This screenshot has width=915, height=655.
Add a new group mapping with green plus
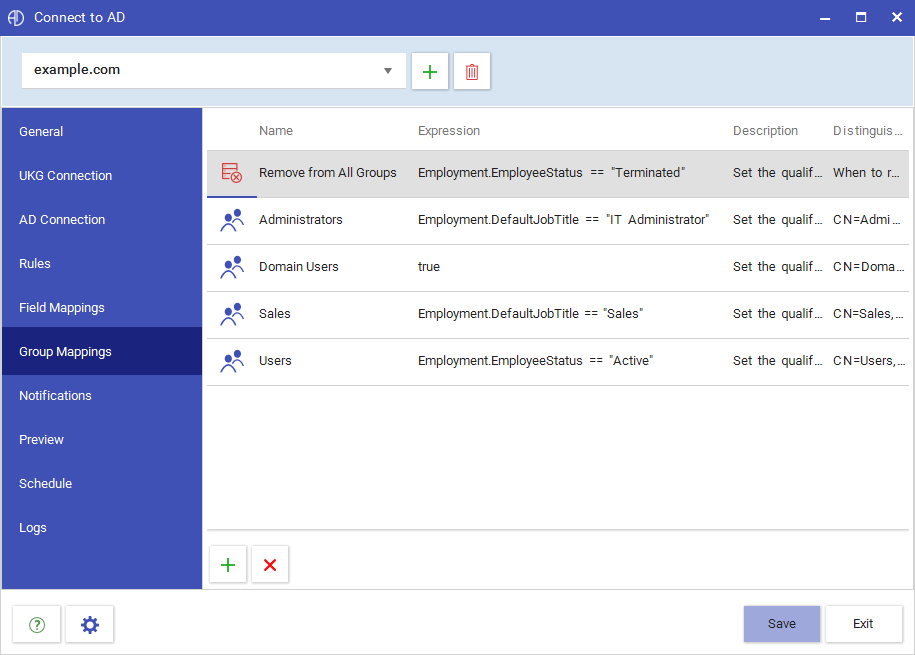[228, 565]
